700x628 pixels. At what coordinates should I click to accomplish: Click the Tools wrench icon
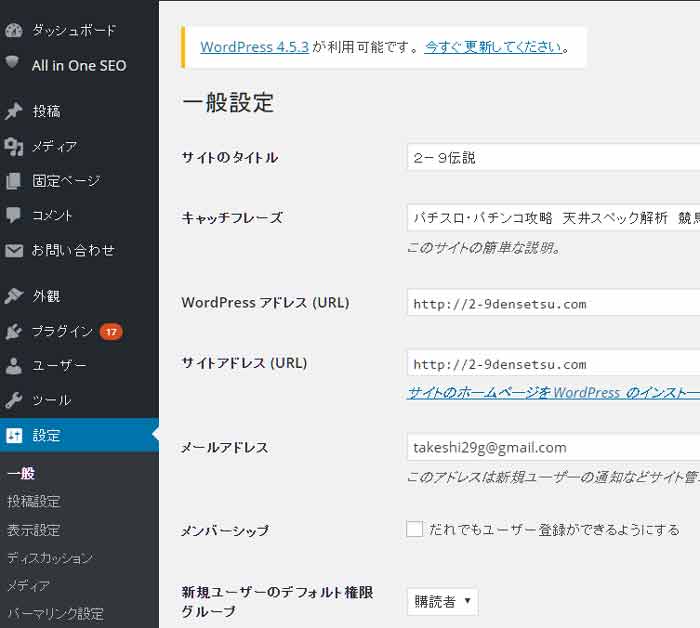click(13, 400)
